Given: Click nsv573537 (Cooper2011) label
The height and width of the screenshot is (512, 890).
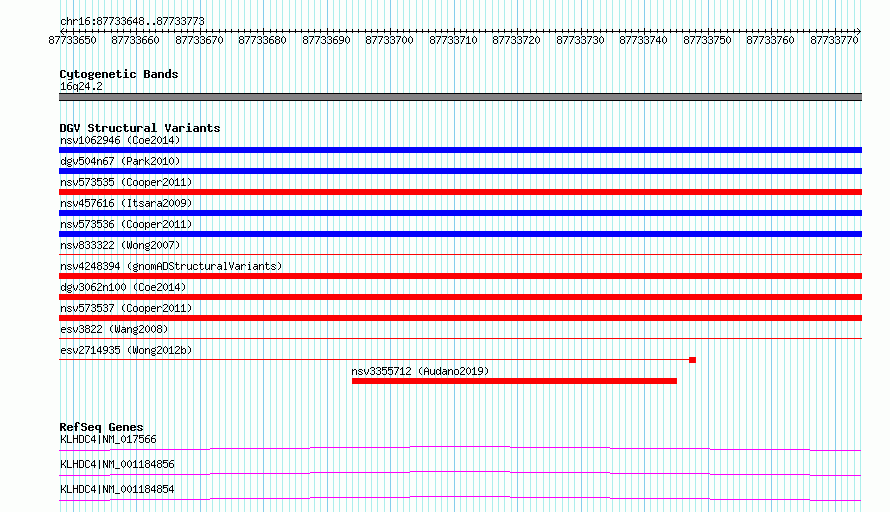Looking at the screenshot, I should point(126,308).
